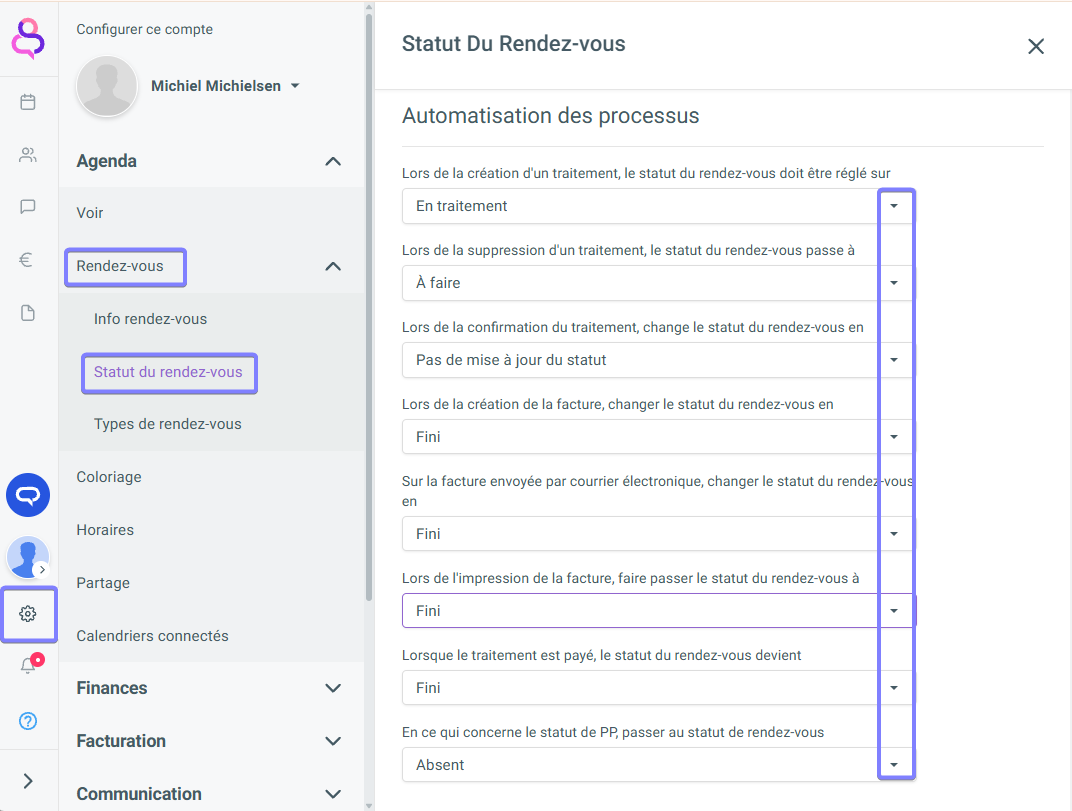Collapse the Agenda section
This screenshot has height=811, width=1072.
tap(333, 161)
